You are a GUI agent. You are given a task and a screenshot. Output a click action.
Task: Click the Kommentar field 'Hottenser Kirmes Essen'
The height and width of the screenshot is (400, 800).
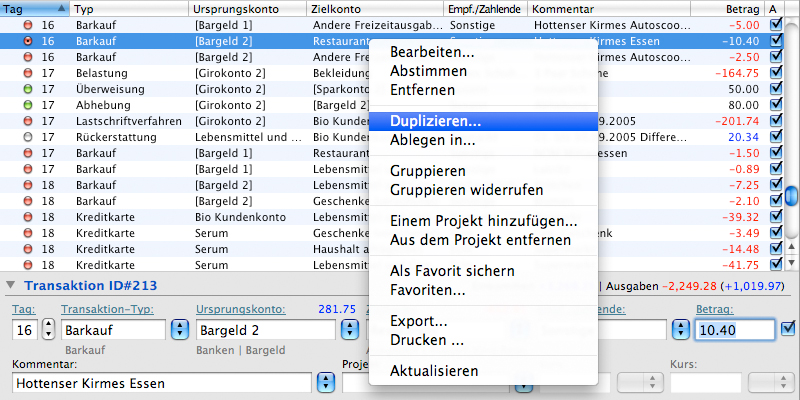pyautogui.click(x=161, y=383)
